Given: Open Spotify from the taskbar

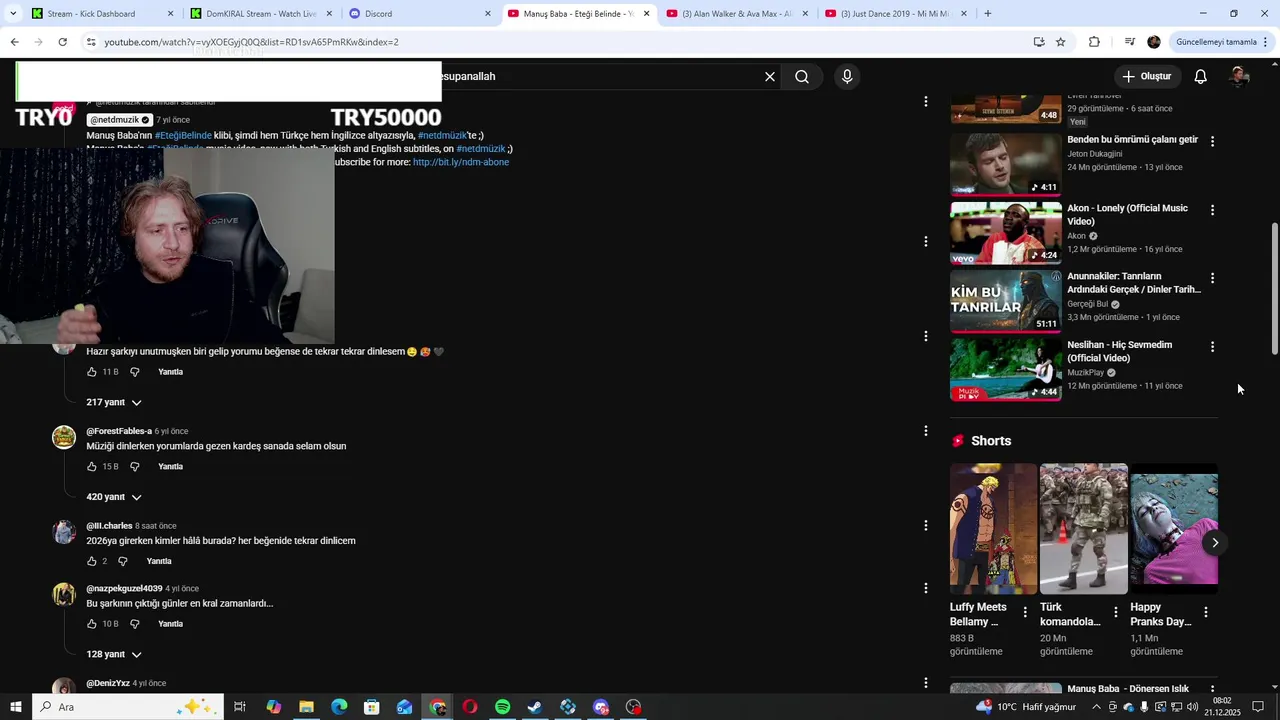Looking at the screenshot, I should pos(503,707).
